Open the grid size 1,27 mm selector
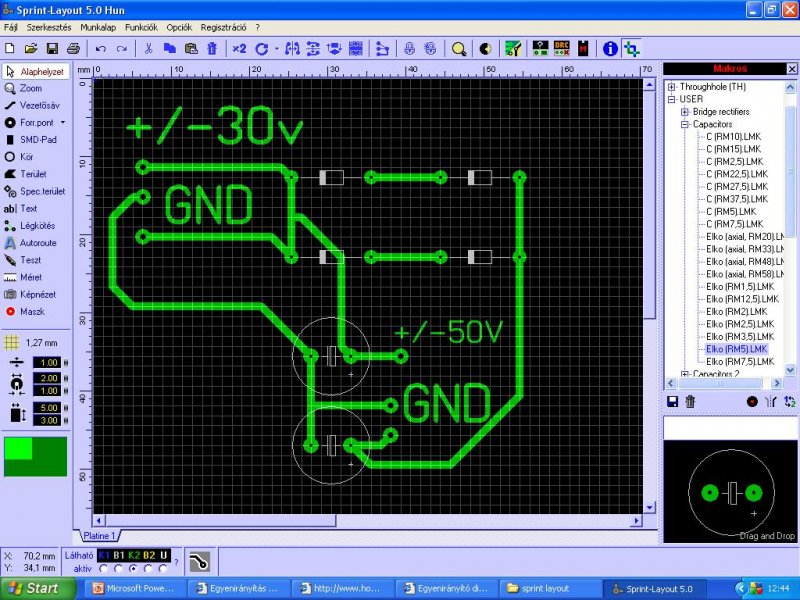 click(x=32, y=343)
